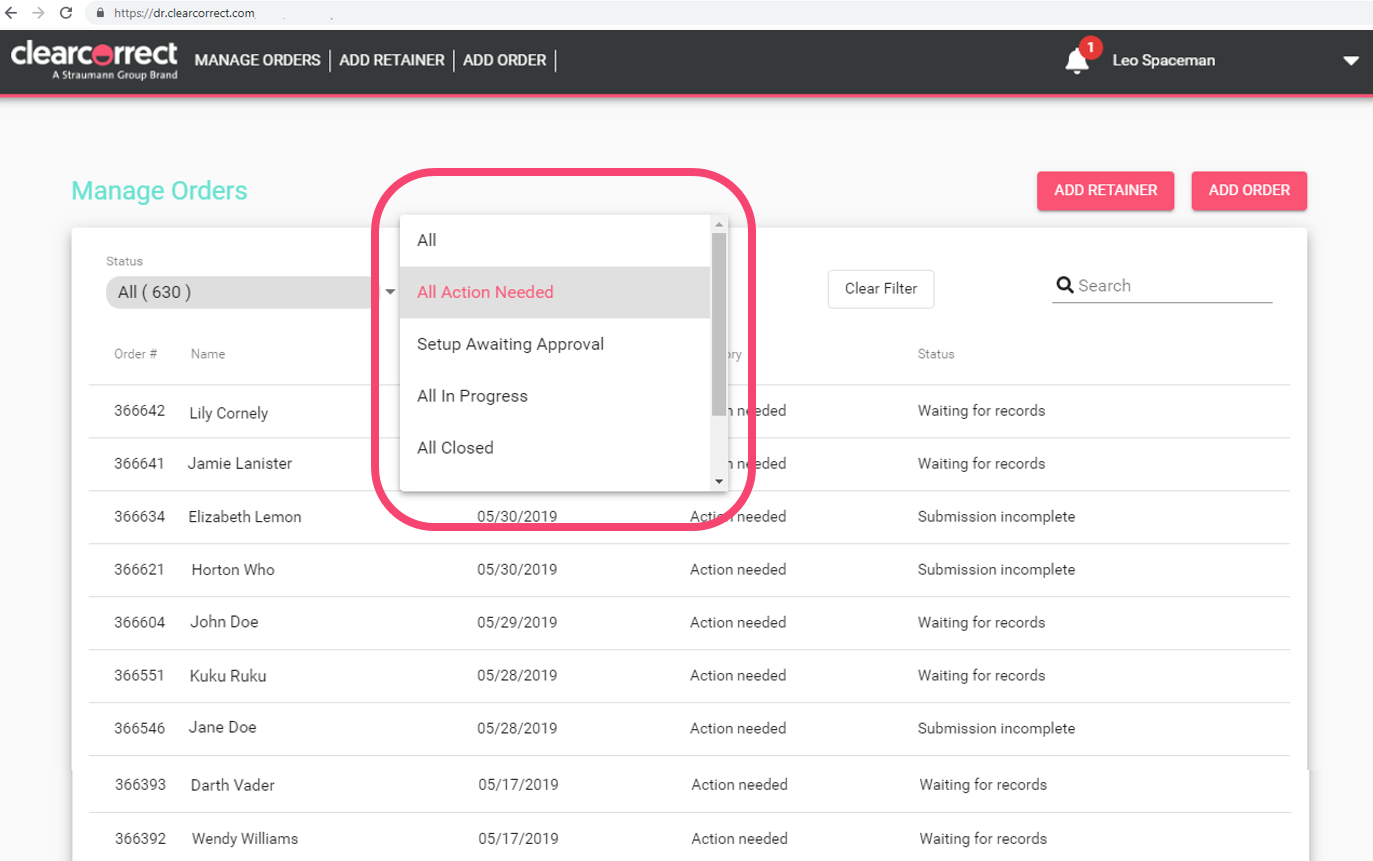Open the Status filter dropdown arrow
1373x861 pixels.
tap(390, 291)
